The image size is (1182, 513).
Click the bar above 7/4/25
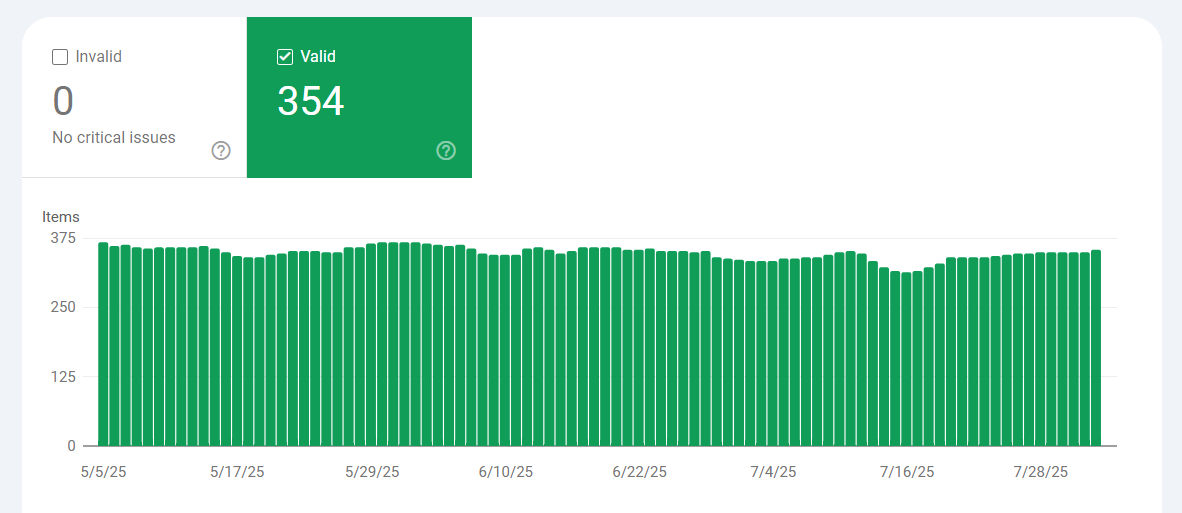click(x=773, y=353)
